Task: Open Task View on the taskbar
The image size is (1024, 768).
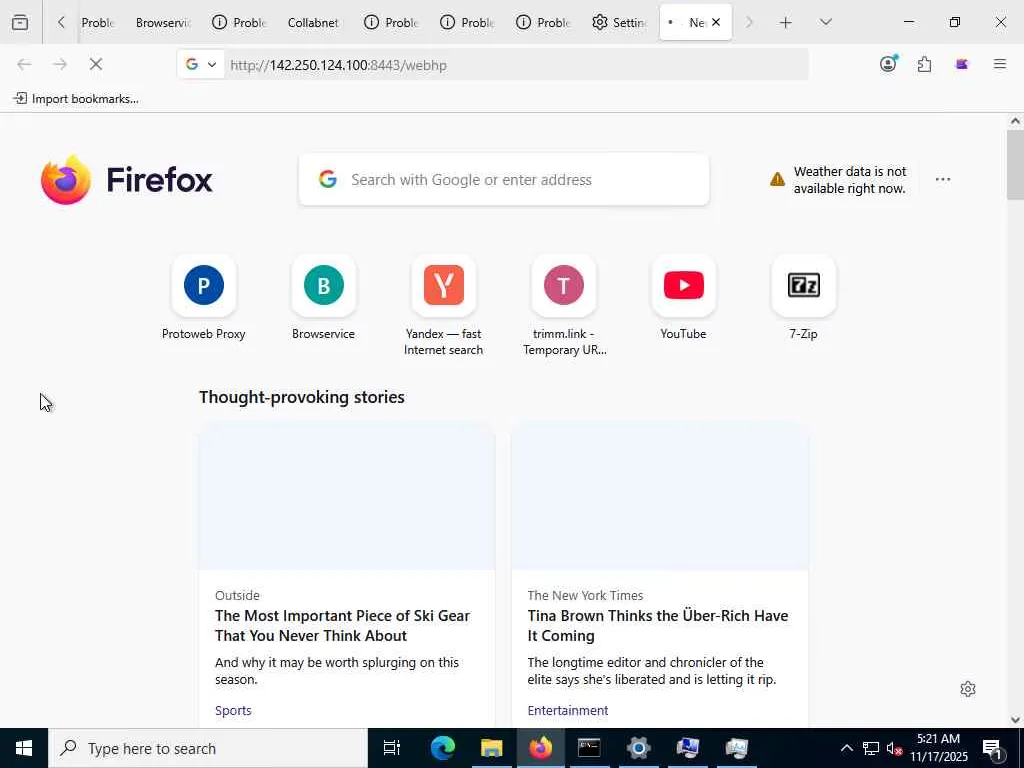Action: point(391,748)
